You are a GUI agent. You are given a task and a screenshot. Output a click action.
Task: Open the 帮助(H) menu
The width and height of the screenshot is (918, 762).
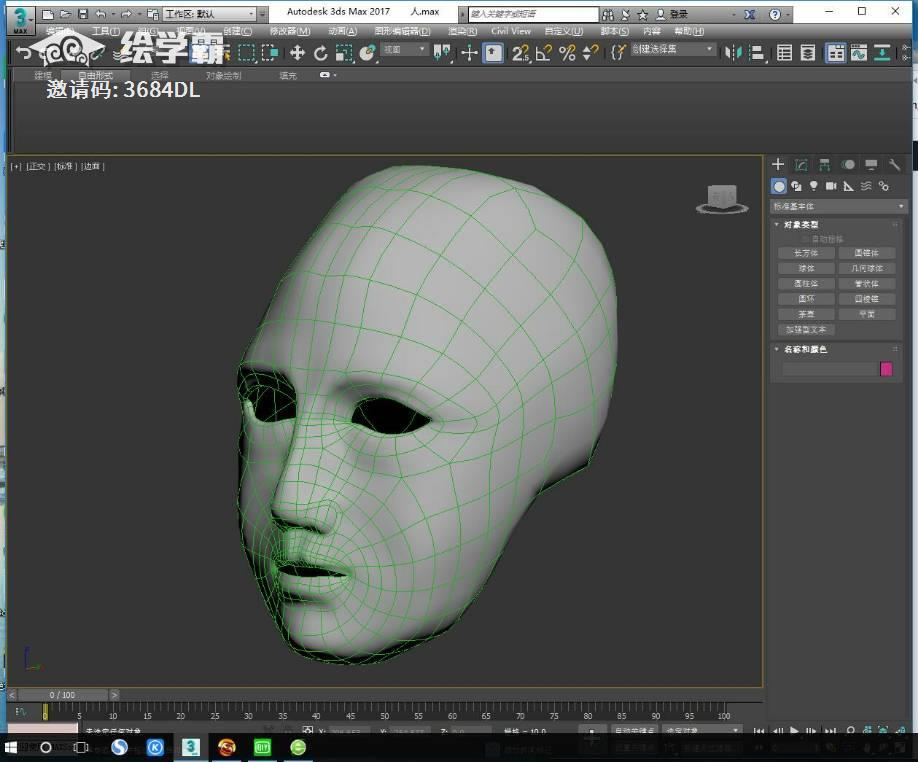coord(689,31)
